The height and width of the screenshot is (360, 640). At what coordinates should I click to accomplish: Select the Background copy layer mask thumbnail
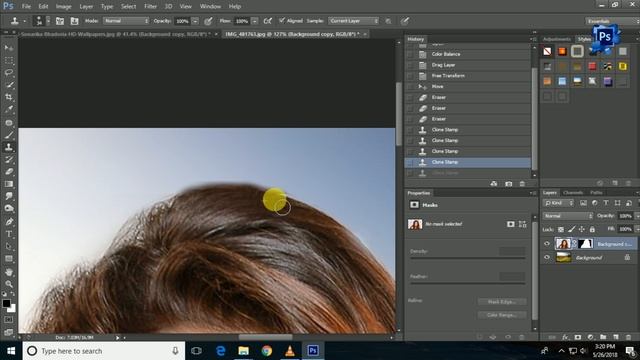coord(585,244)
